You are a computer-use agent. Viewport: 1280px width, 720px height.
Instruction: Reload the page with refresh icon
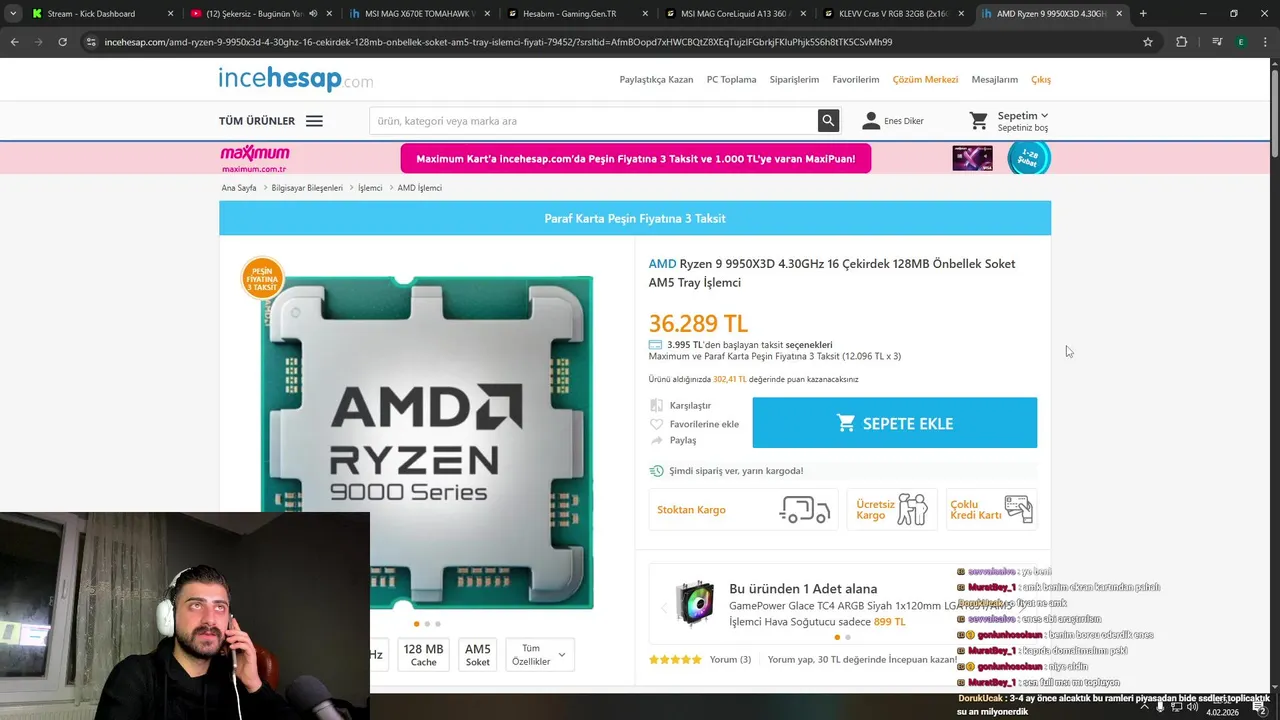[x=62, y=42]
